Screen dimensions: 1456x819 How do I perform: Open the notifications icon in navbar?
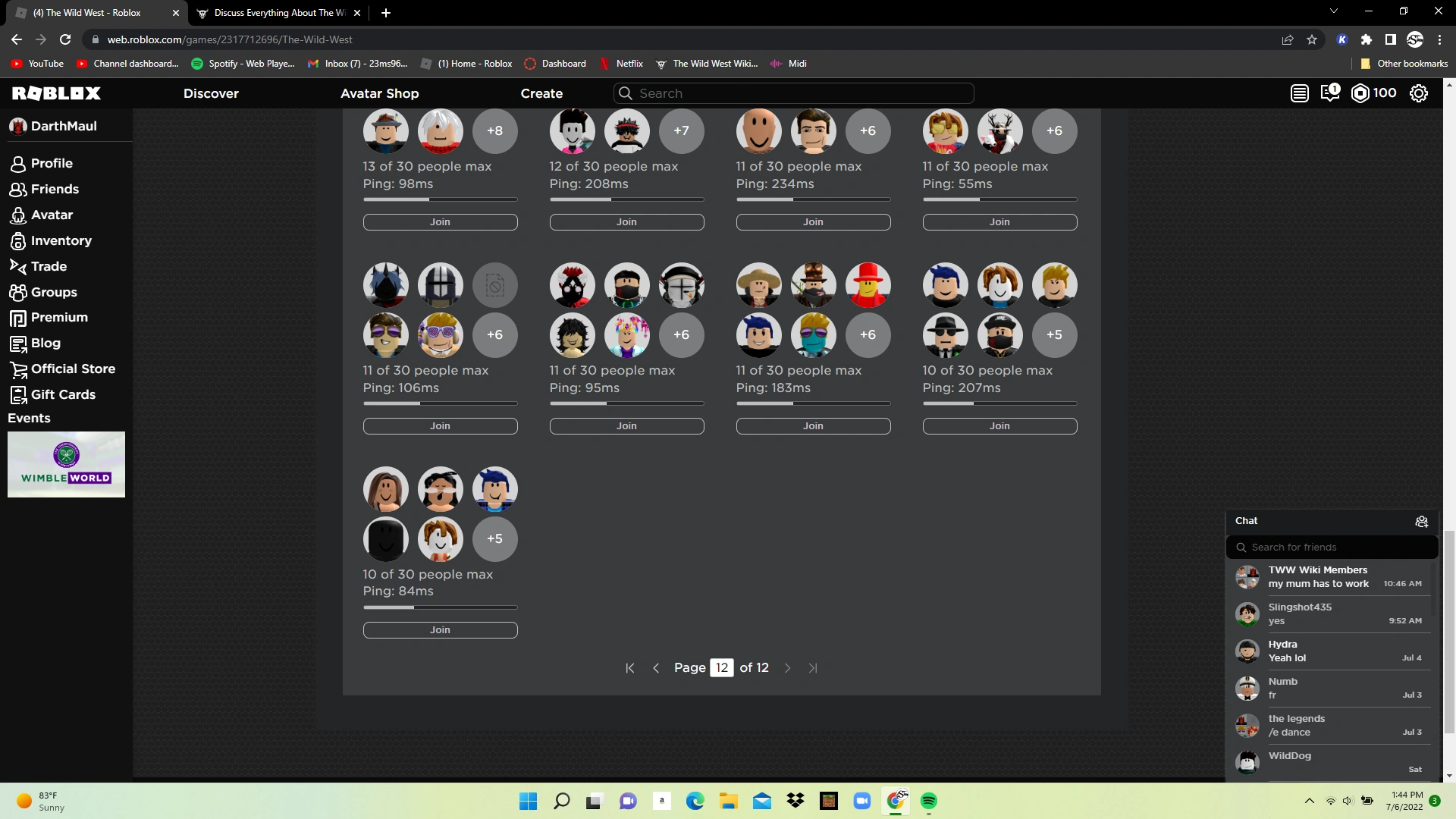(x=1329, y=93)
